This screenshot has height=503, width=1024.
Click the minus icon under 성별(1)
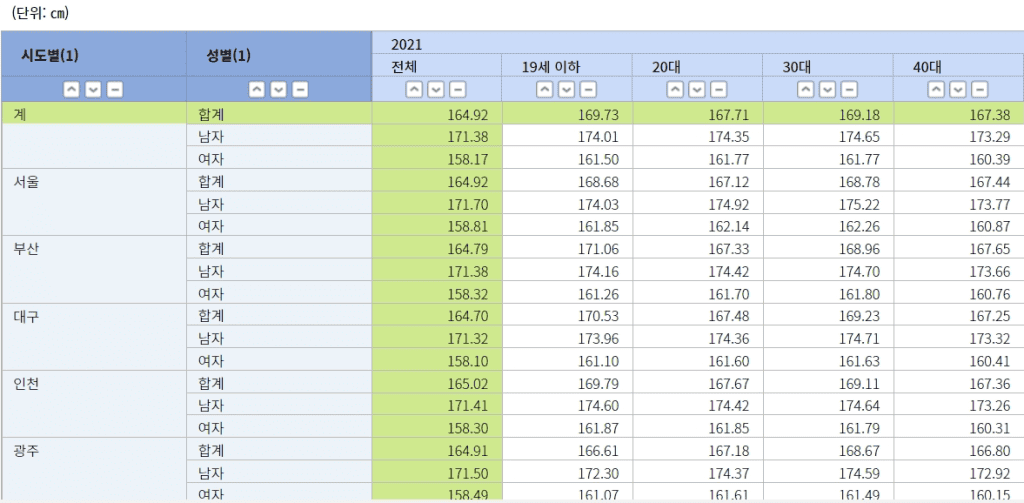pos(300,90)
